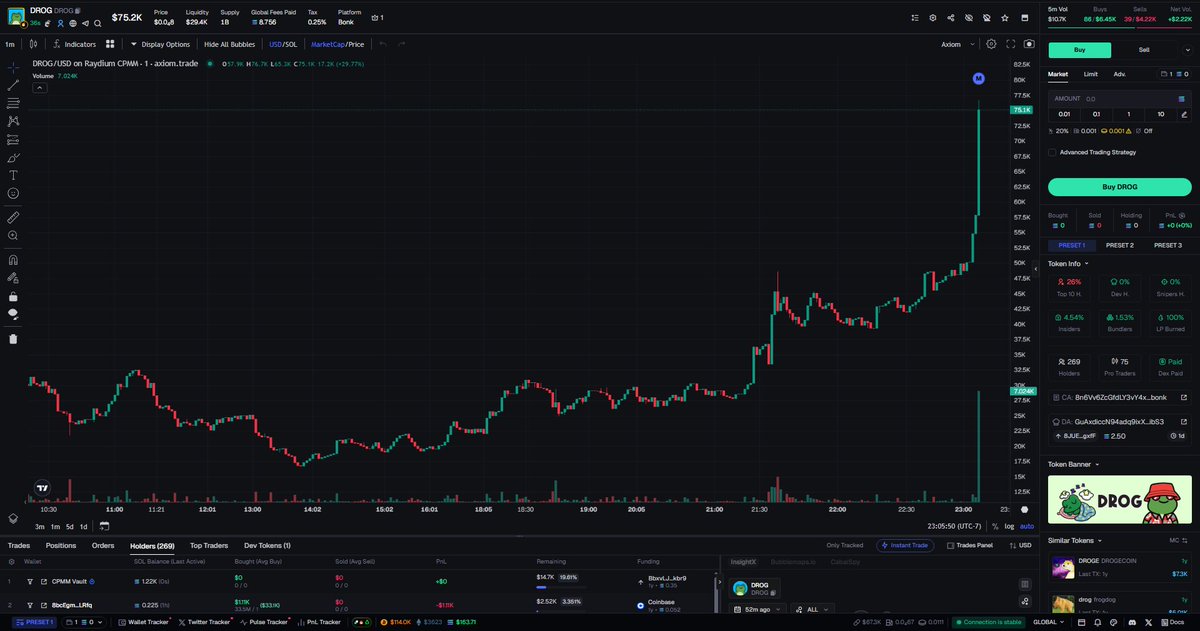Image resolution: width=1200 pixels, height=631 pixels.
Task: Click the Buy DROG button
Action: coord(1119,186)
